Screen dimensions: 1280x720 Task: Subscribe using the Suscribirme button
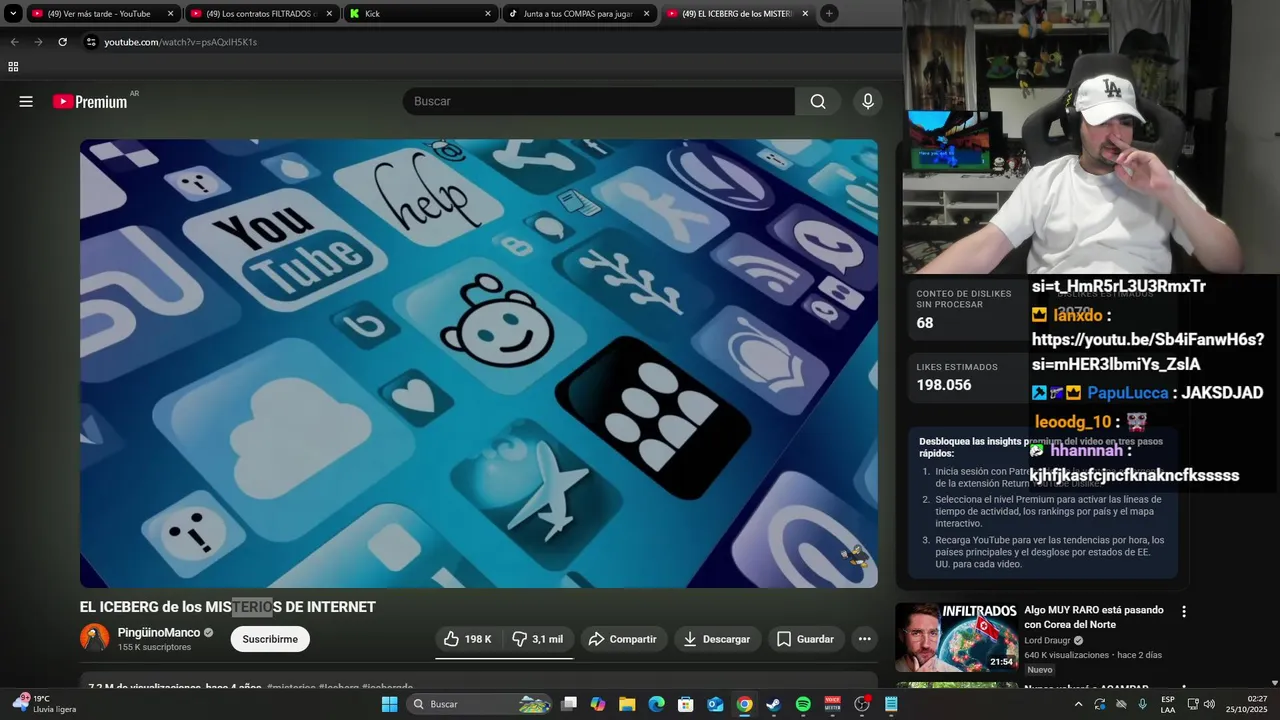270,639
